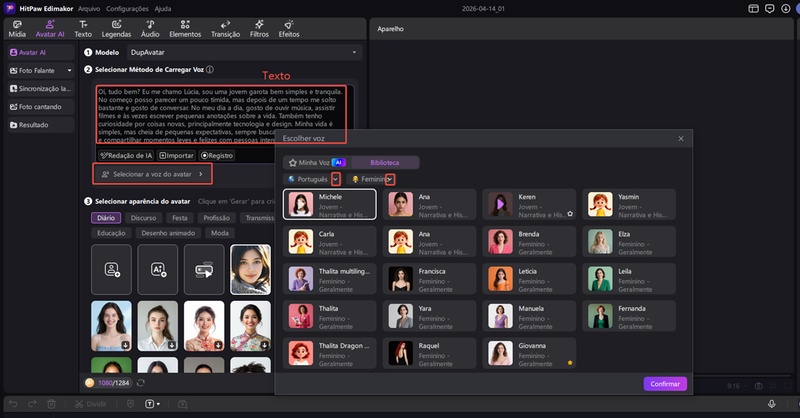
Task: Expand the Feminino gender dropdown
Action: pos(390,179)
